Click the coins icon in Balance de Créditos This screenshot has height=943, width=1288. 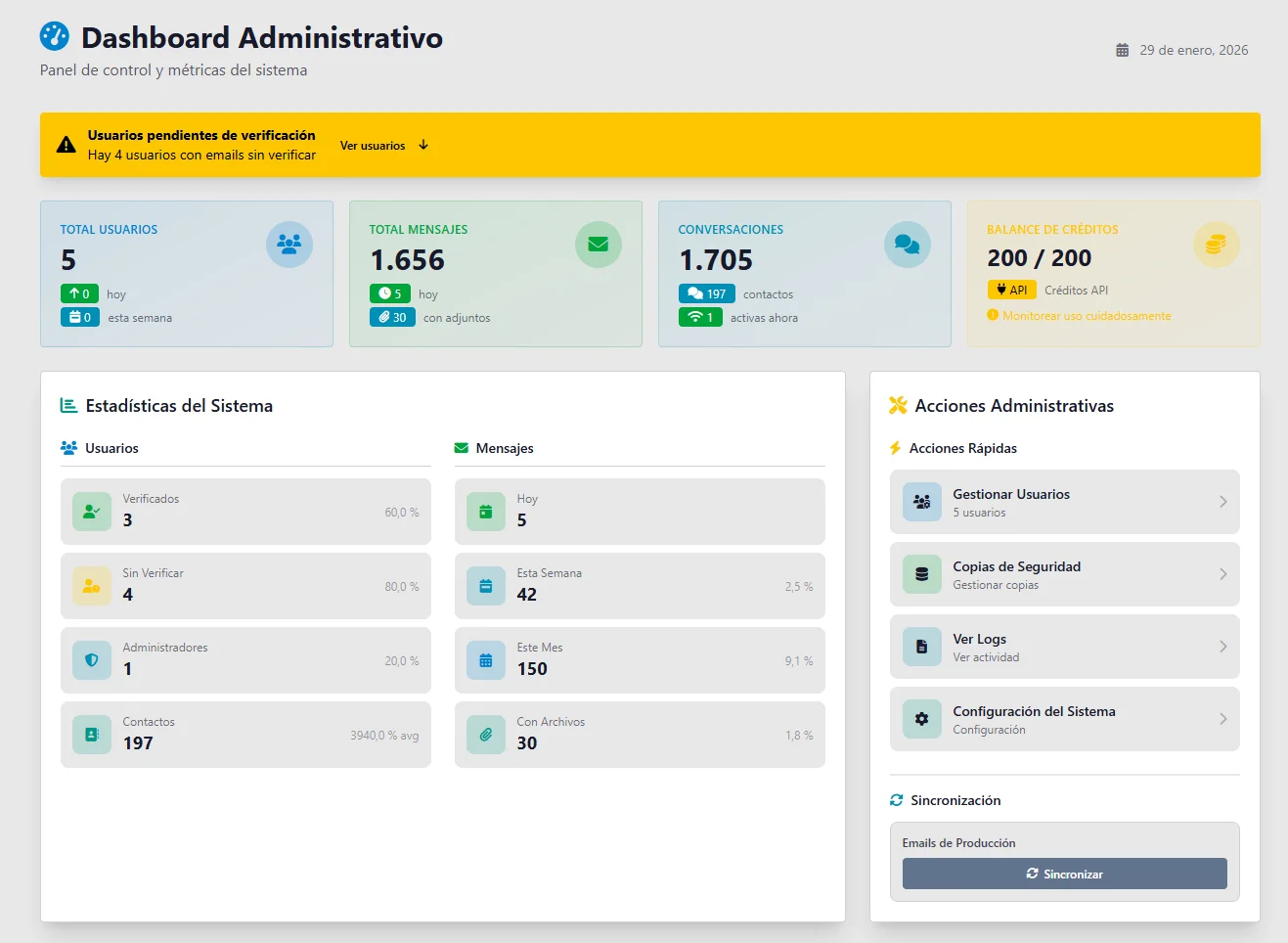point(1216,245)
